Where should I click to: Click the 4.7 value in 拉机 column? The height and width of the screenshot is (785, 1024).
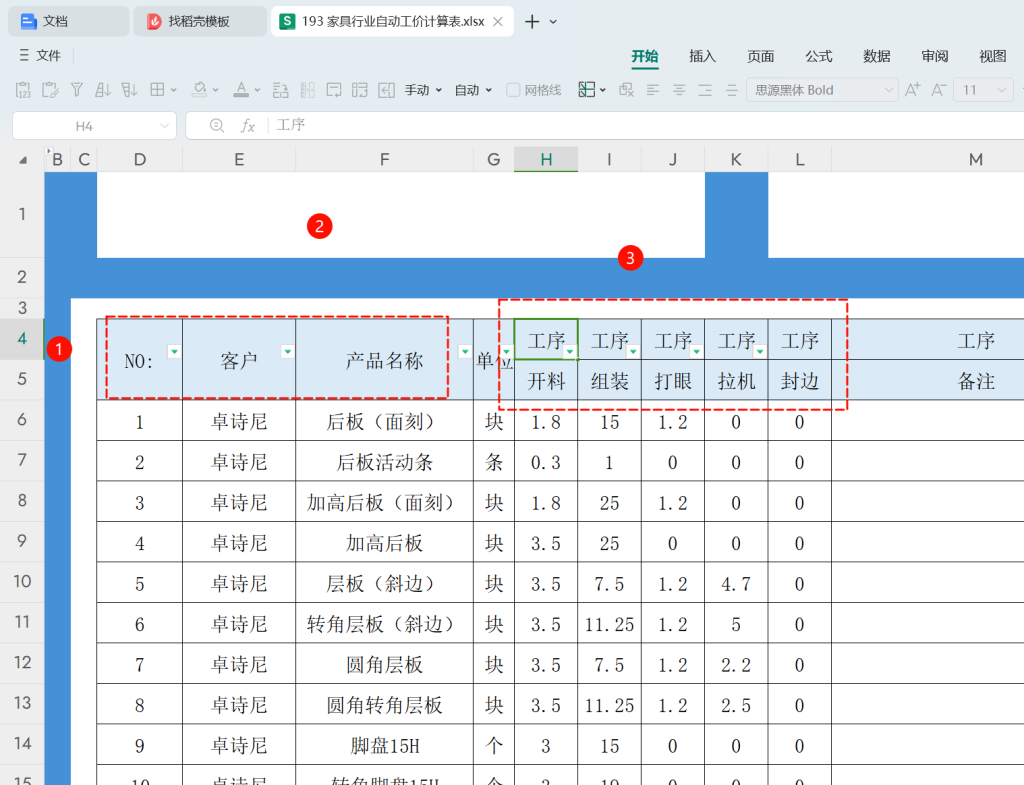pyautogui.click(x=736, y=584)
